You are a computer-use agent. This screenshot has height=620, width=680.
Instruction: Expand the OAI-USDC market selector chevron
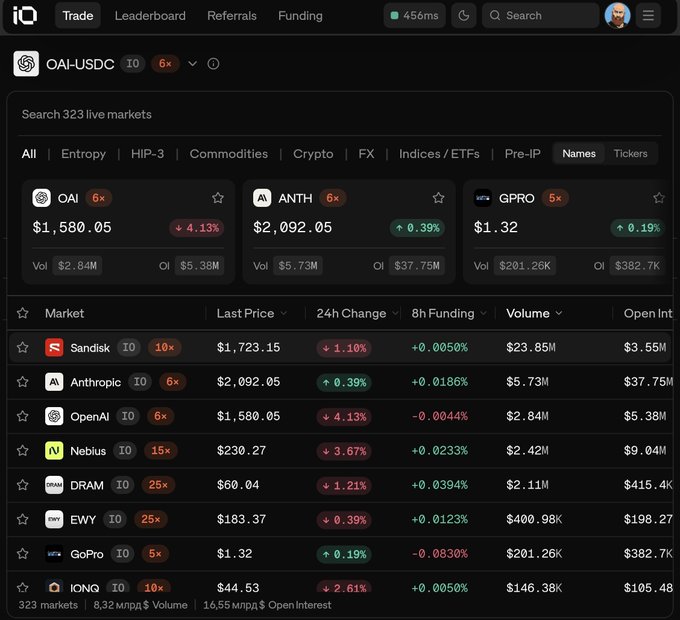pos(192,64)
